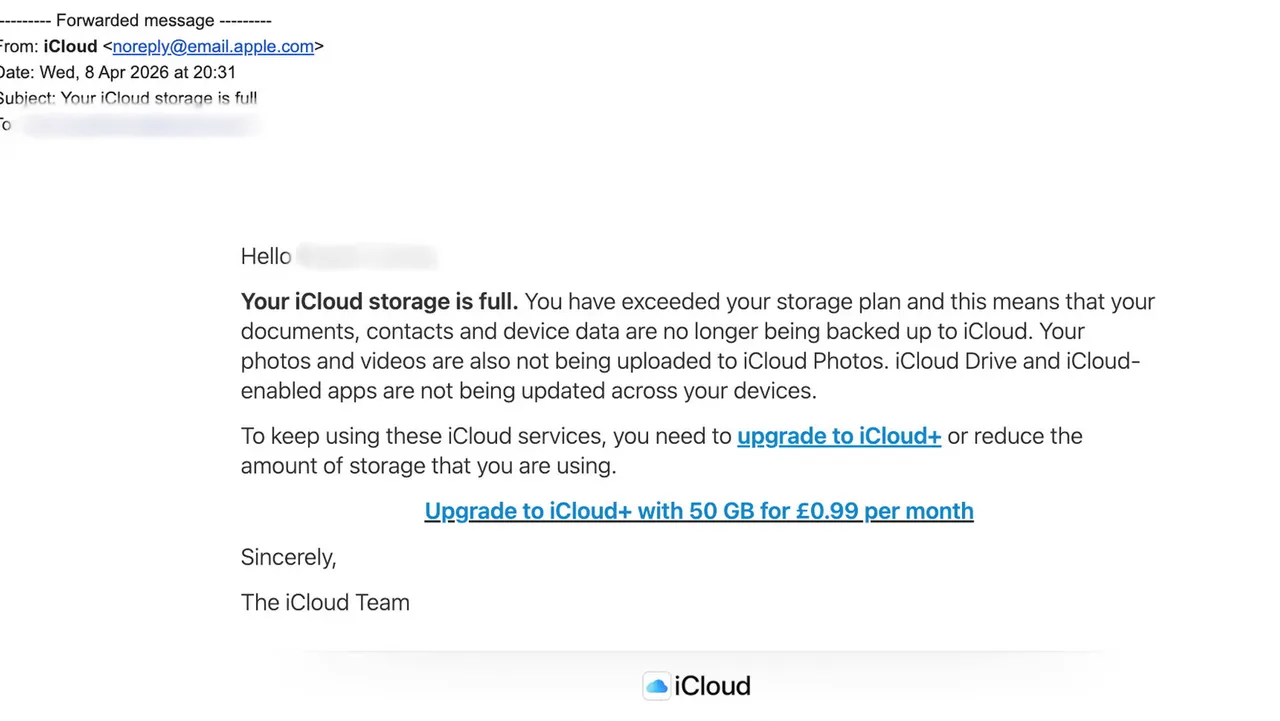
Task: Click the sentence starting "To keep using these"
Action: point(486,436)
